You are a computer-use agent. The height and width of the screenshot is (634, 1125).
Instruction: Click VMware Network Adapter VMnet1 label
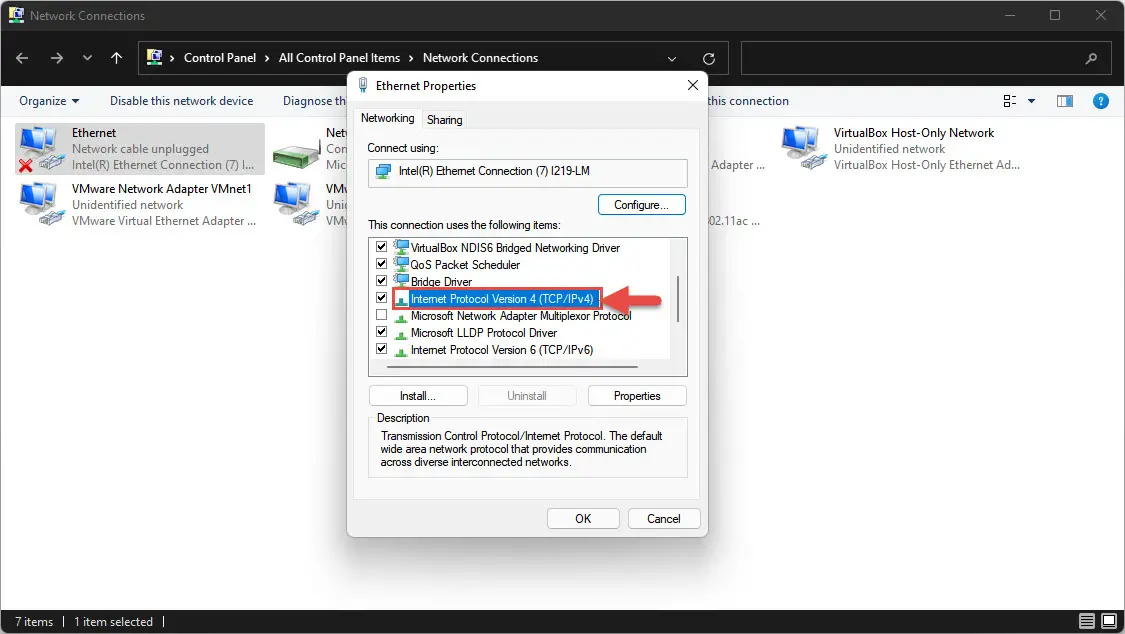161,189
